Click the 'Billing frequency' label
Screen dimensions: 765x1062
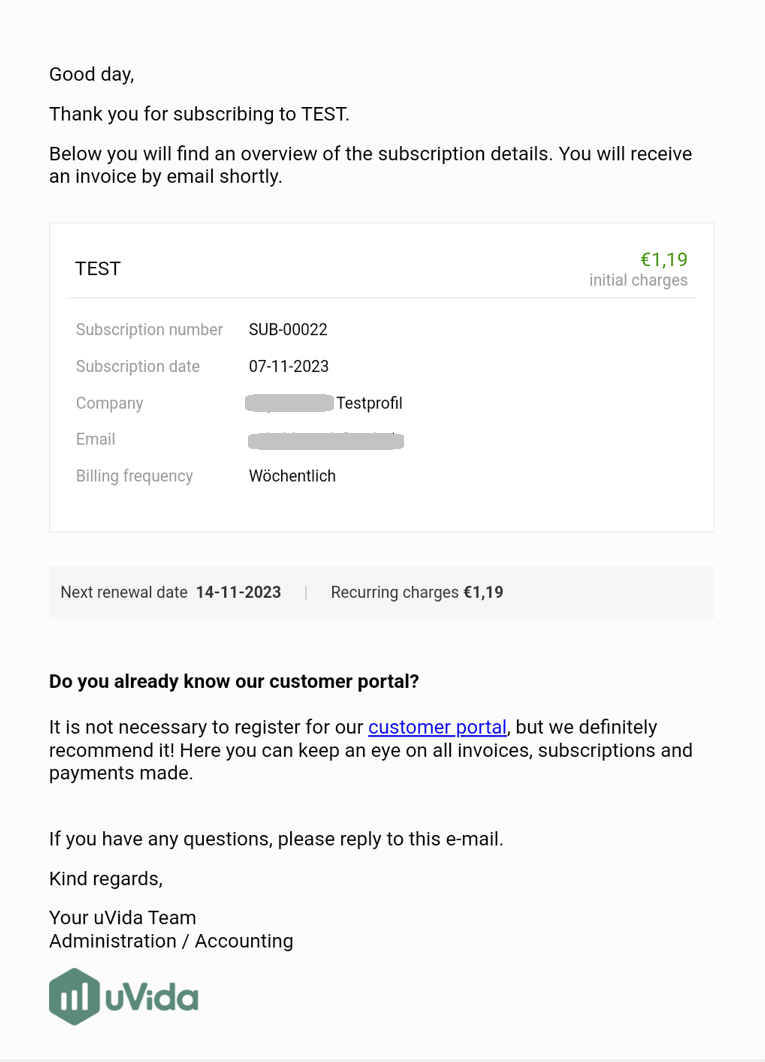(x=134, y=476)
